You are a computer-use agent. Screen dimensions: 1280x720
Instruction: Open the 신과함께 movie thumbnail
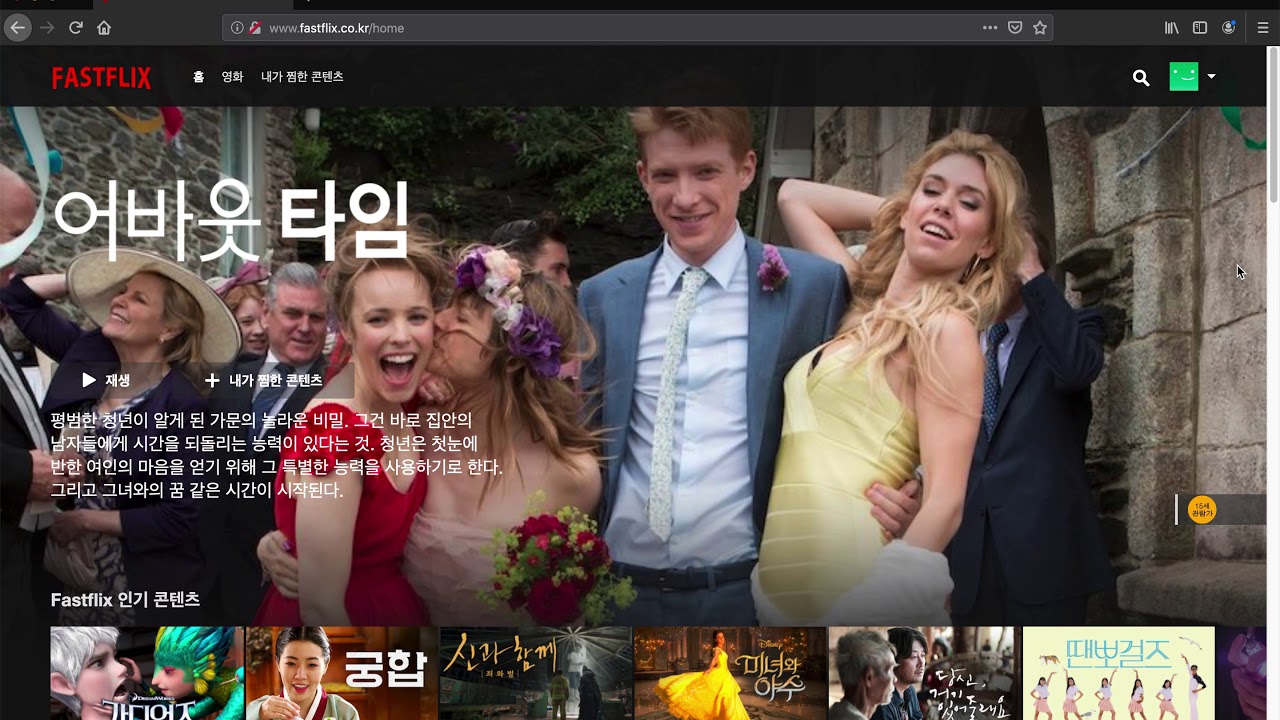click(536, 672)
